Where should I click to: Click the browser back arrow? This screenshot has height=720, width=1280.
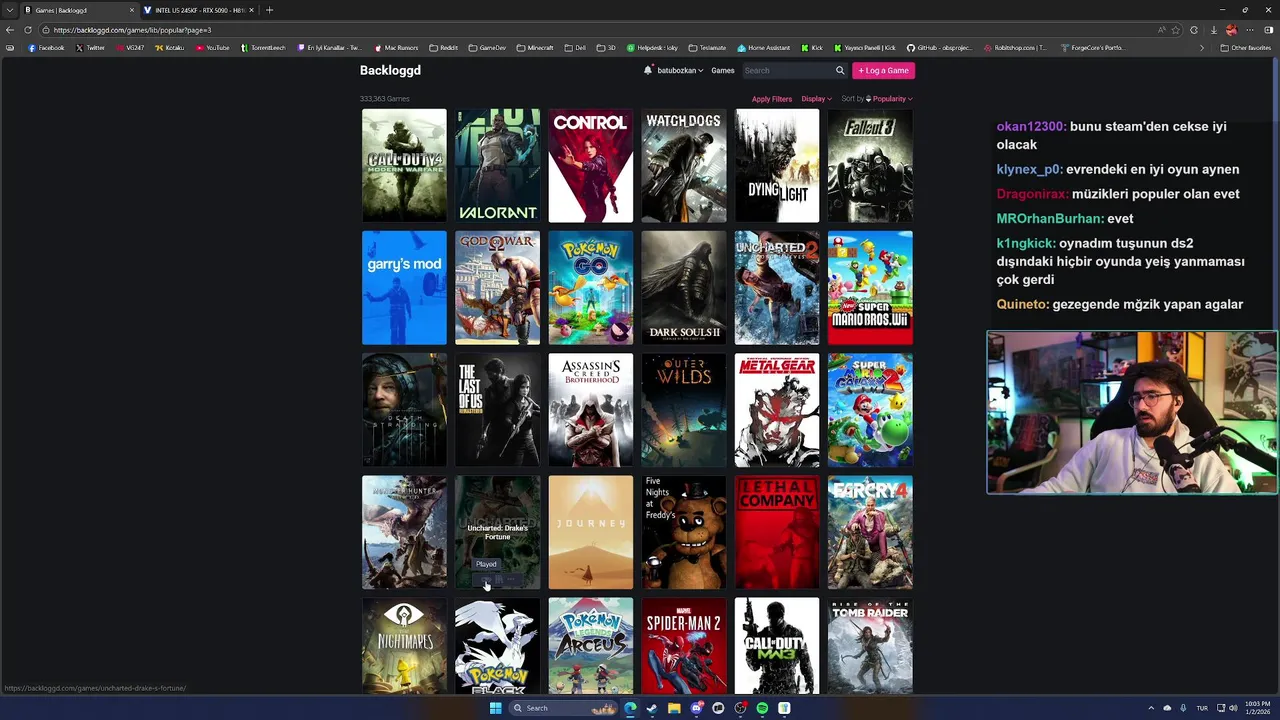click(x=10, y=30)
